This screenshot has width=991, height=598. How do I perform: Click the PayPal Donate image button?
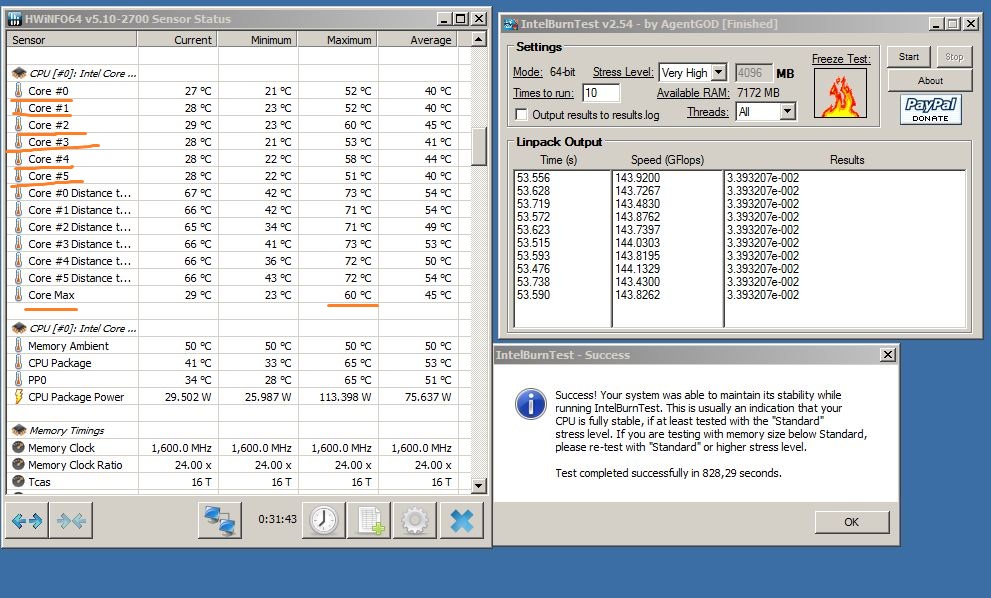(930, 109)
